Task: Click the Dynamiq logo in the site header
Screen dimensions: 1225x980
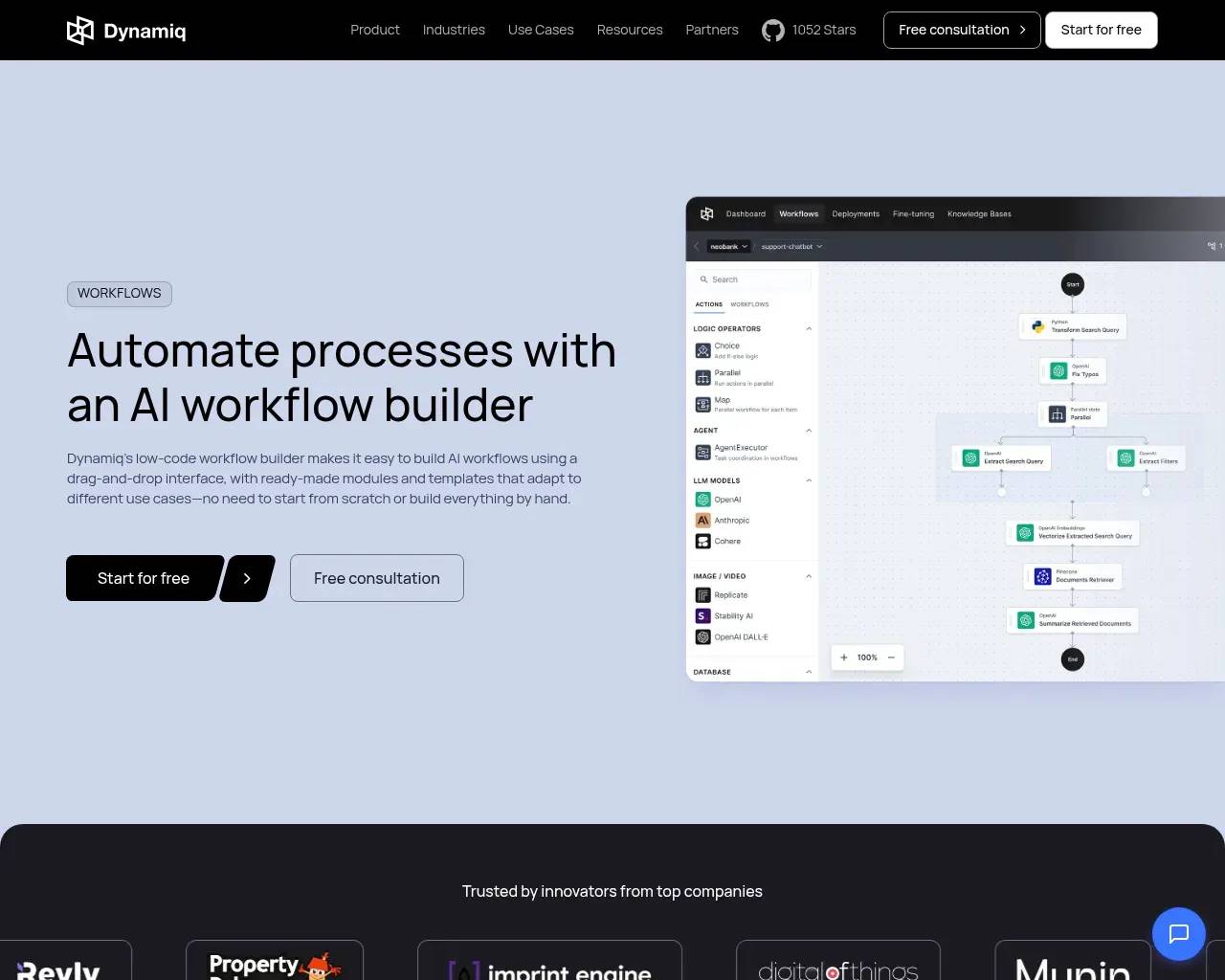Action: [126, 31]
